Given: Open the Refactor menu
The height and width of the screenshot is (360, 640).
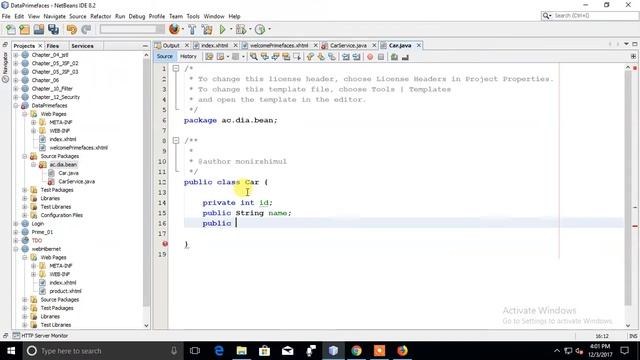Looking at the screenshot, I should pyautogui.click(x=100, y=16).
